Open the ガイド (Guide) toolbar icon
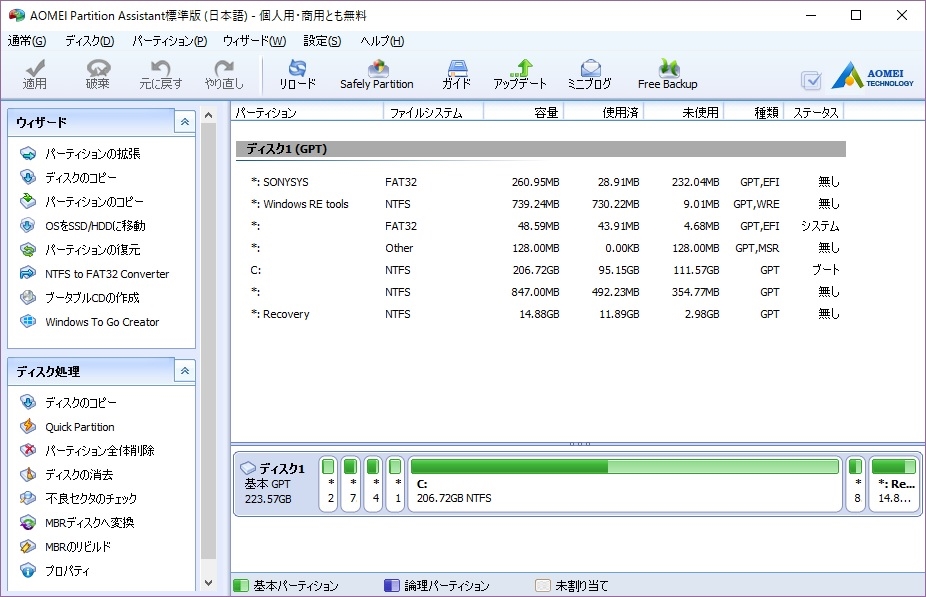926x597 pixels. [457, 74]
